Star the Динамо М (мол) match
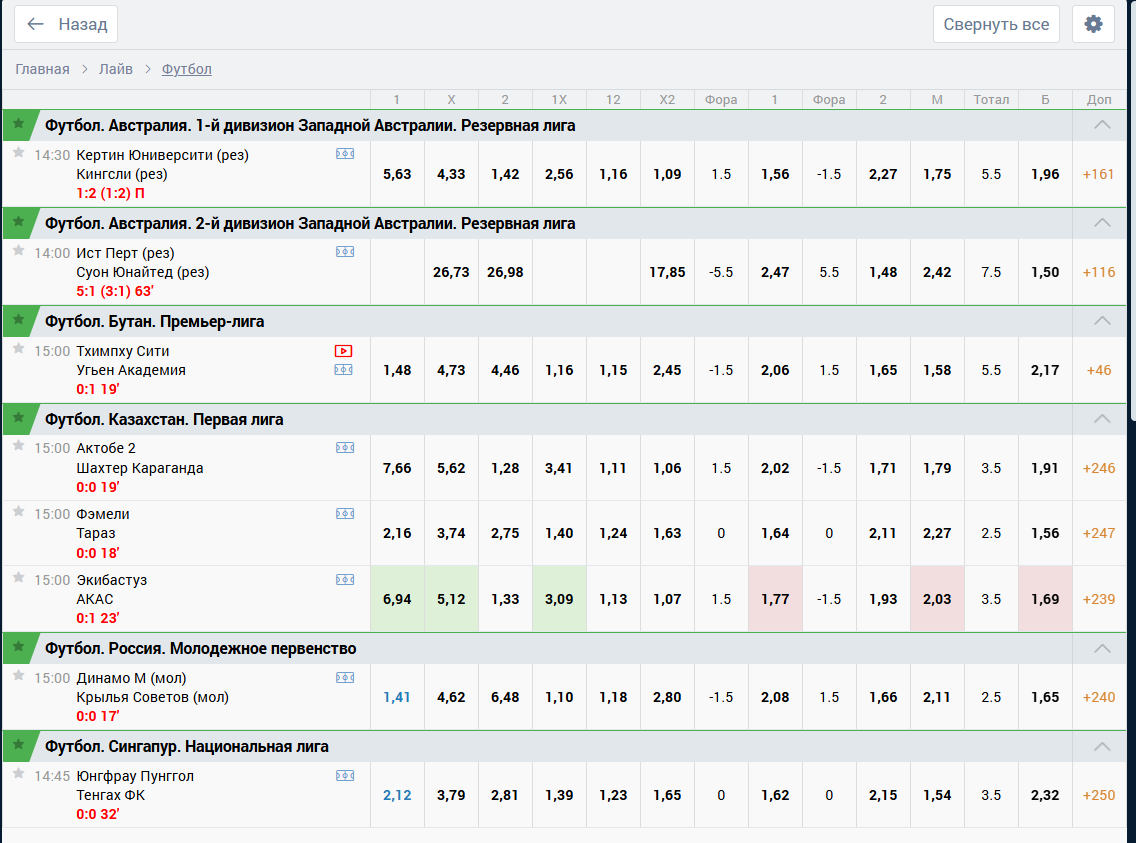The height and width of the screenshot is (843, 1136). (19, 676)
